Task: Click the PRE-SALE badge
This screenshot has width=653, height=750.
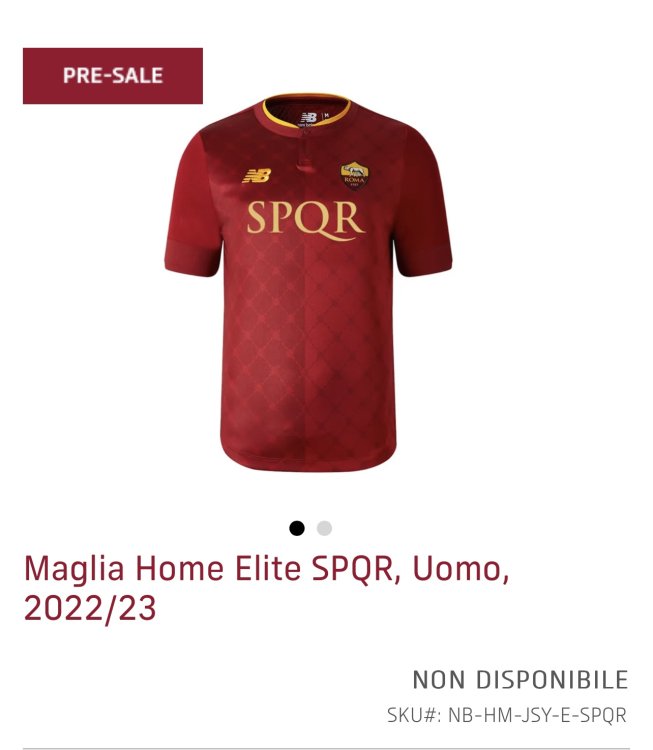Action: coord(113,76)
